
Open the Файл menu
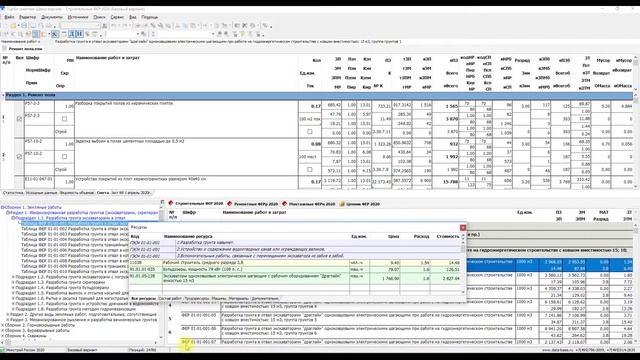(x=9, y=17)
